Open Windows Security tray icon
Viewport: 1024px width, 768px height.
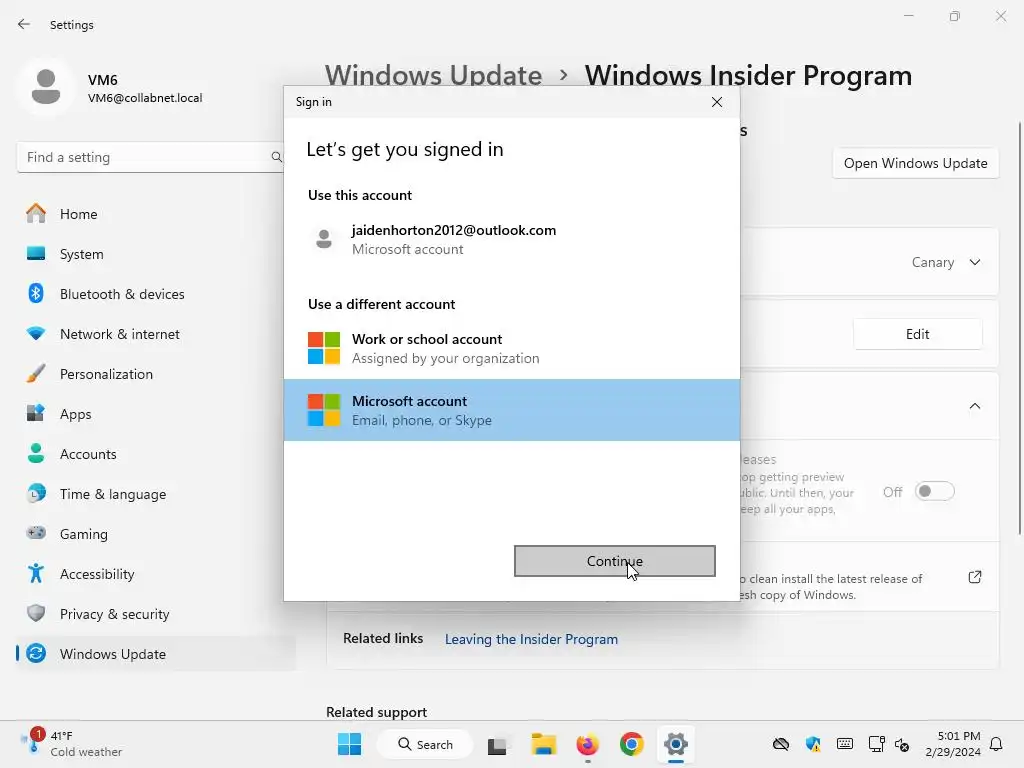pos(812,744)
